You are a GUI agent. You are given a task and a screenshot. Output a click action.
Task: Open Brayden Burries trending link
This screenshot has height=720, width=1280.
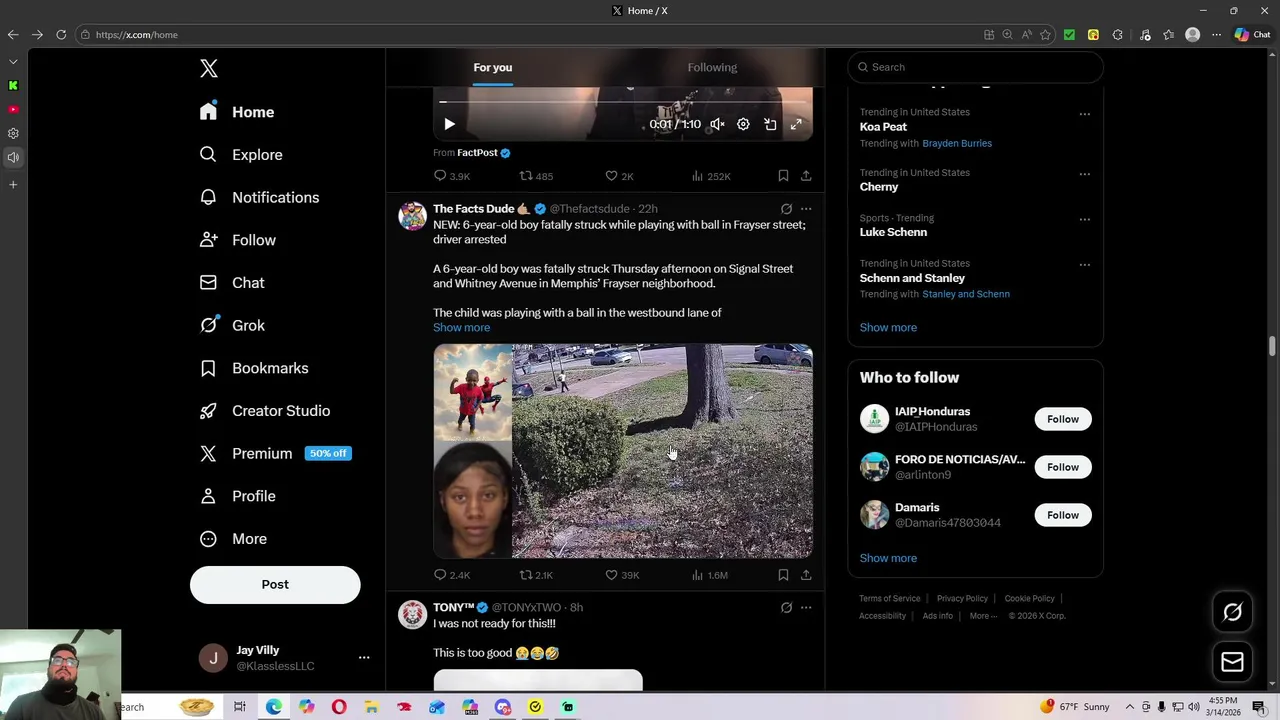pyautogui.click(x=957, y=143)
